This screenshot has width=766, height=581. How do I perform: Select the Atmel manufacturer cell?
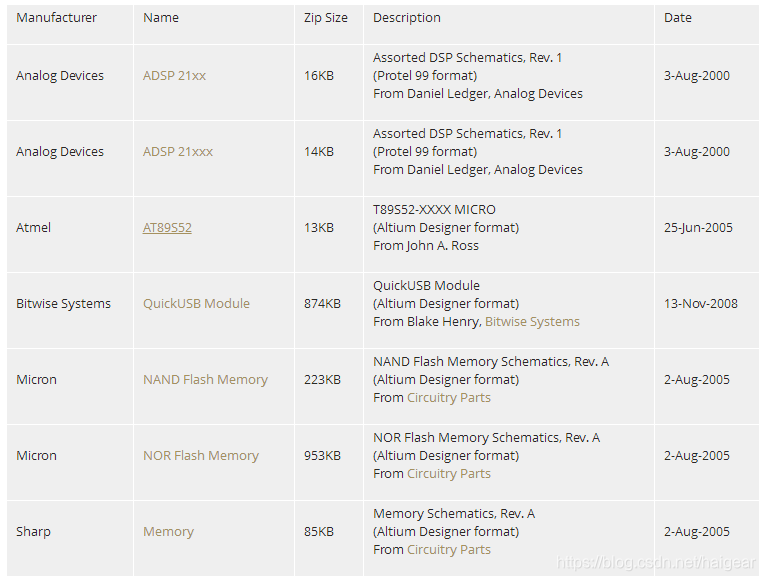(33, 228)
